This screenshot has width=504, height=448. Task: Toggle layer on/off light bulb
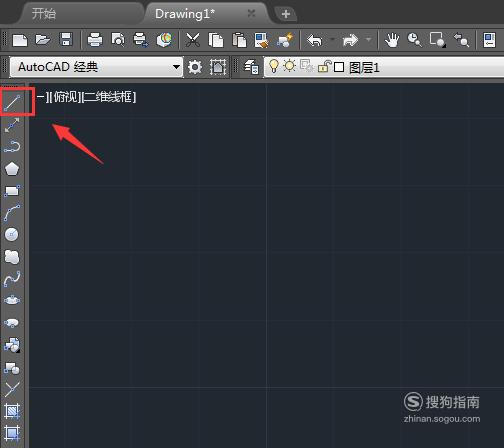(x=273, y=66)
